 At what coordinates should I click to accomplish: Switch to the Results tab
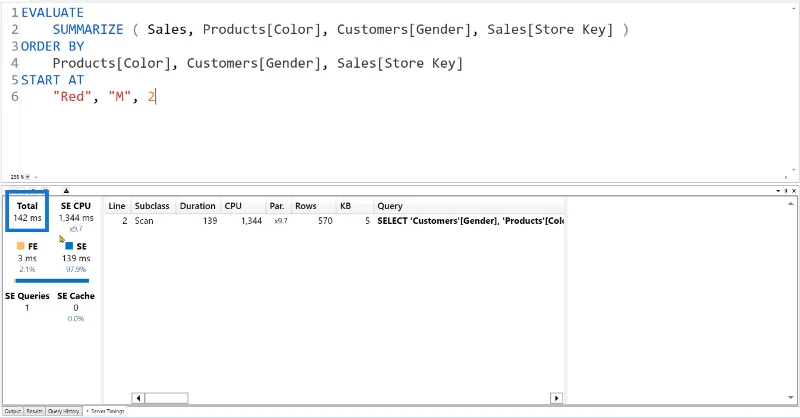click(34, 411)
